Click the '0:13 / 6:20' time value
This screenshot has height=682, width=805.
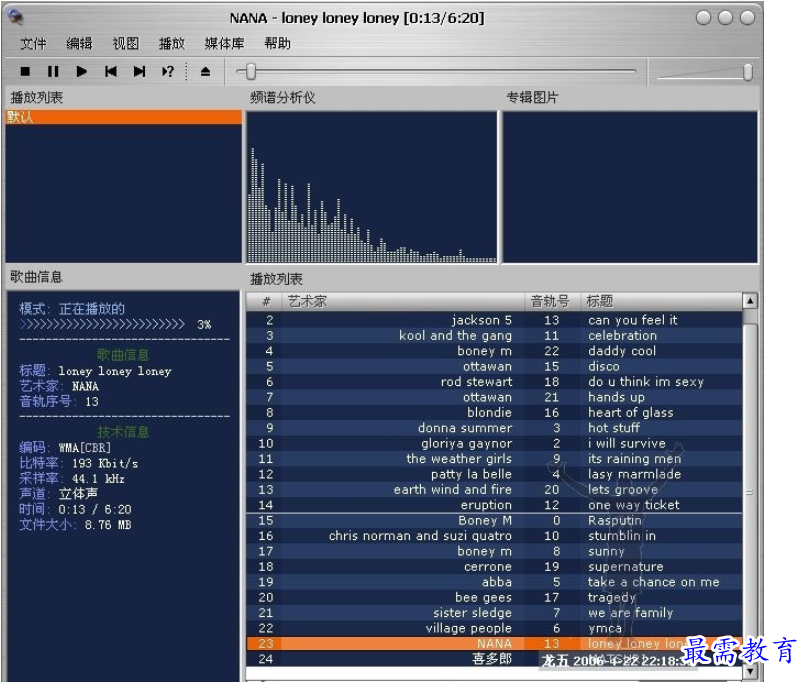[94, 509]
